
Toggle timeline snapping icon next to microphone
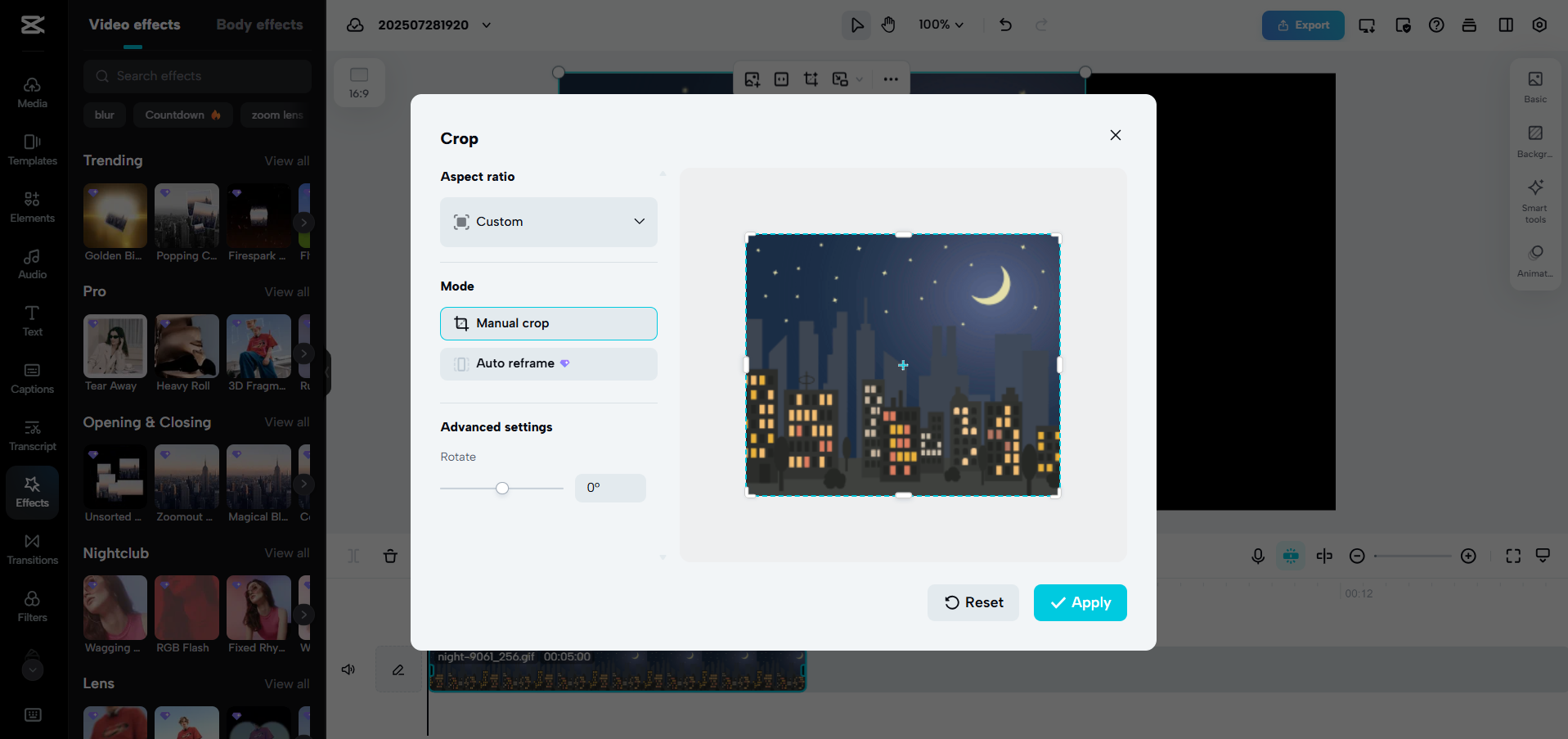click(1291, 556)
